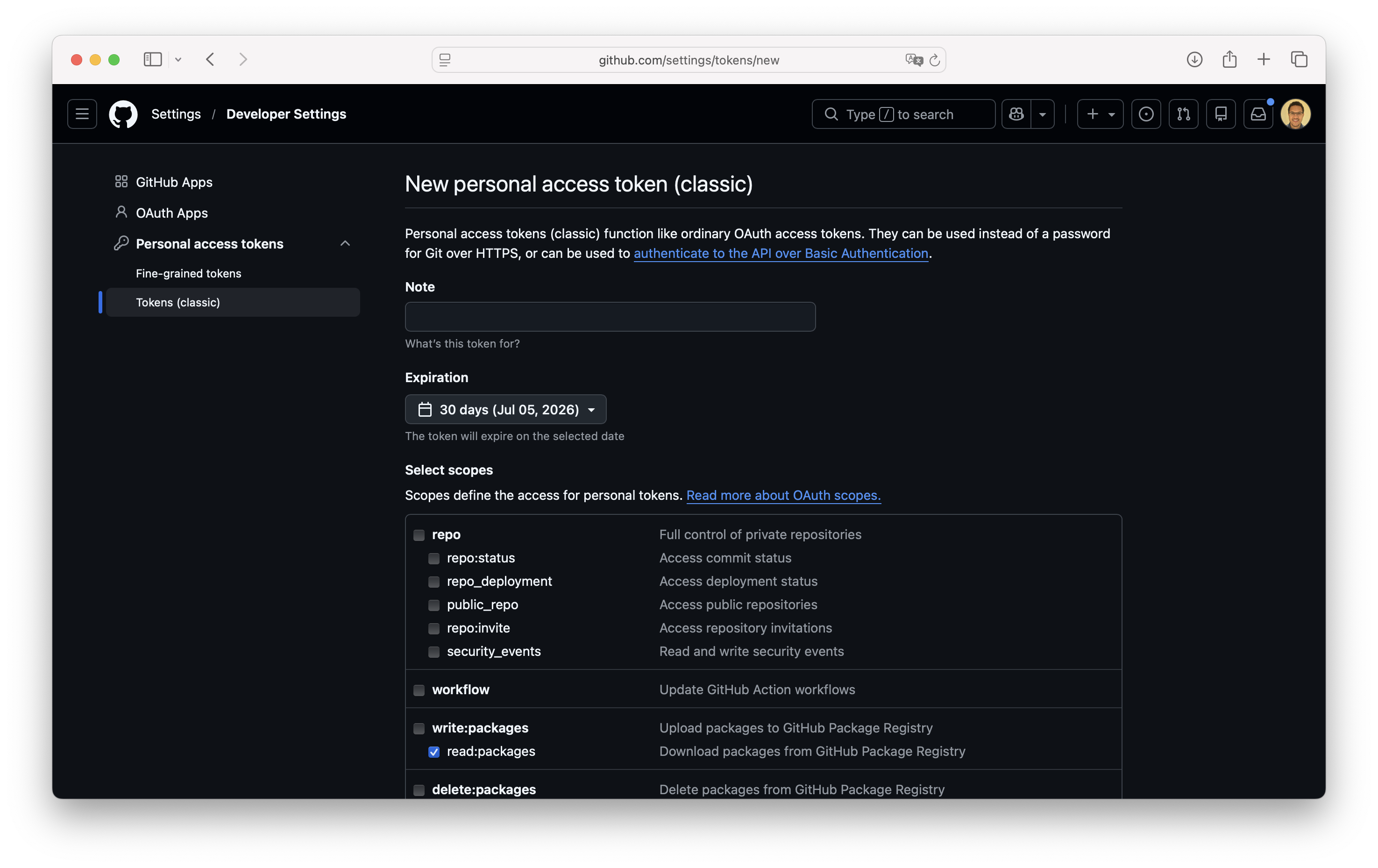
Task: Click the Type / to search box
Action: coord(903,114)
